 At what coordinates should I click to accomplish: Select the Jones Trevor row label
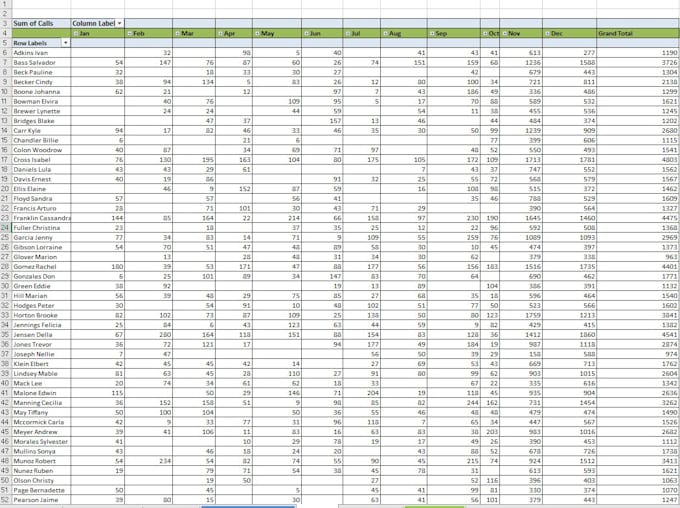(x=41, y=344)
